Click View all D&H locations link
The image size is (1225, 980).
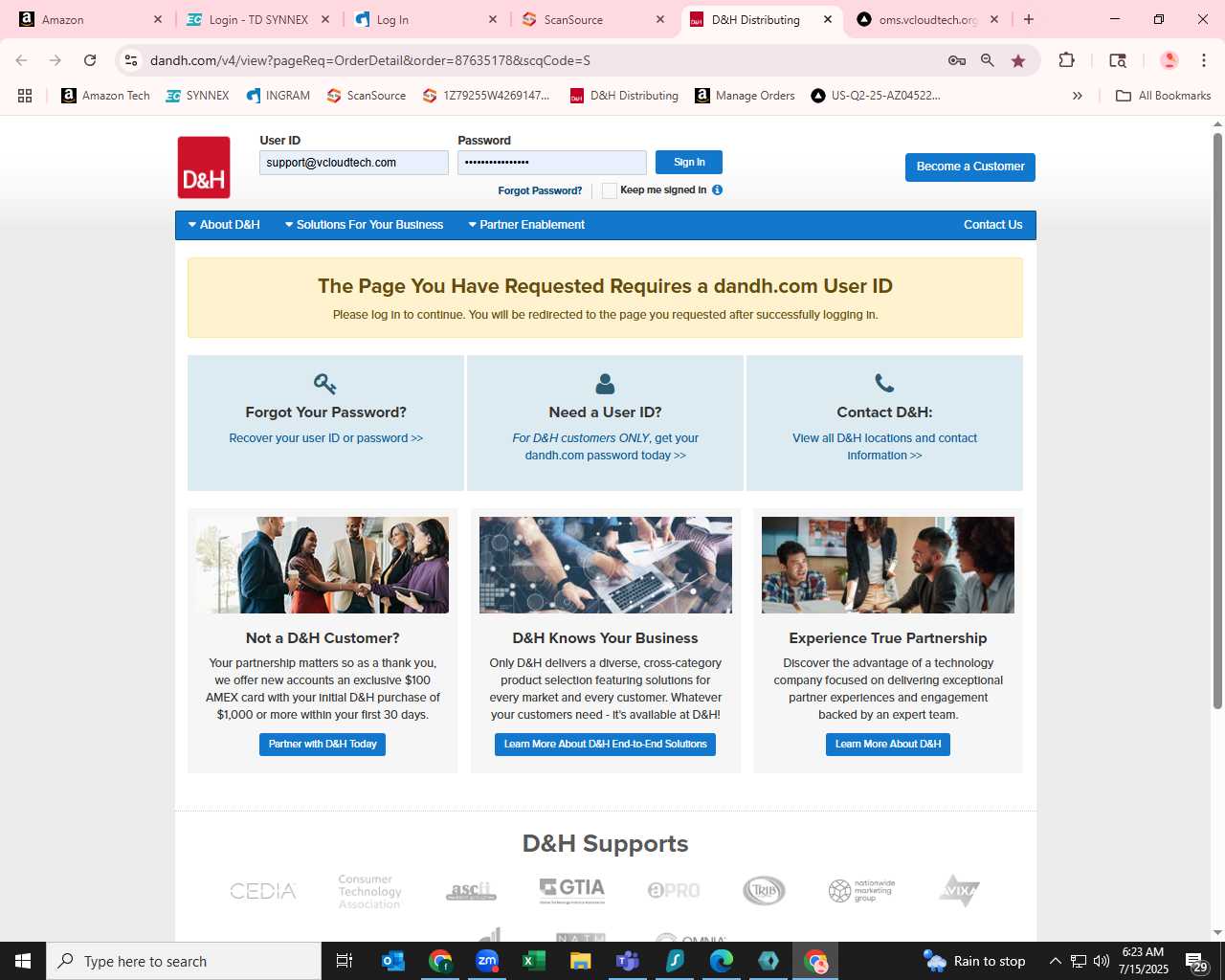(x=884, y=447)
